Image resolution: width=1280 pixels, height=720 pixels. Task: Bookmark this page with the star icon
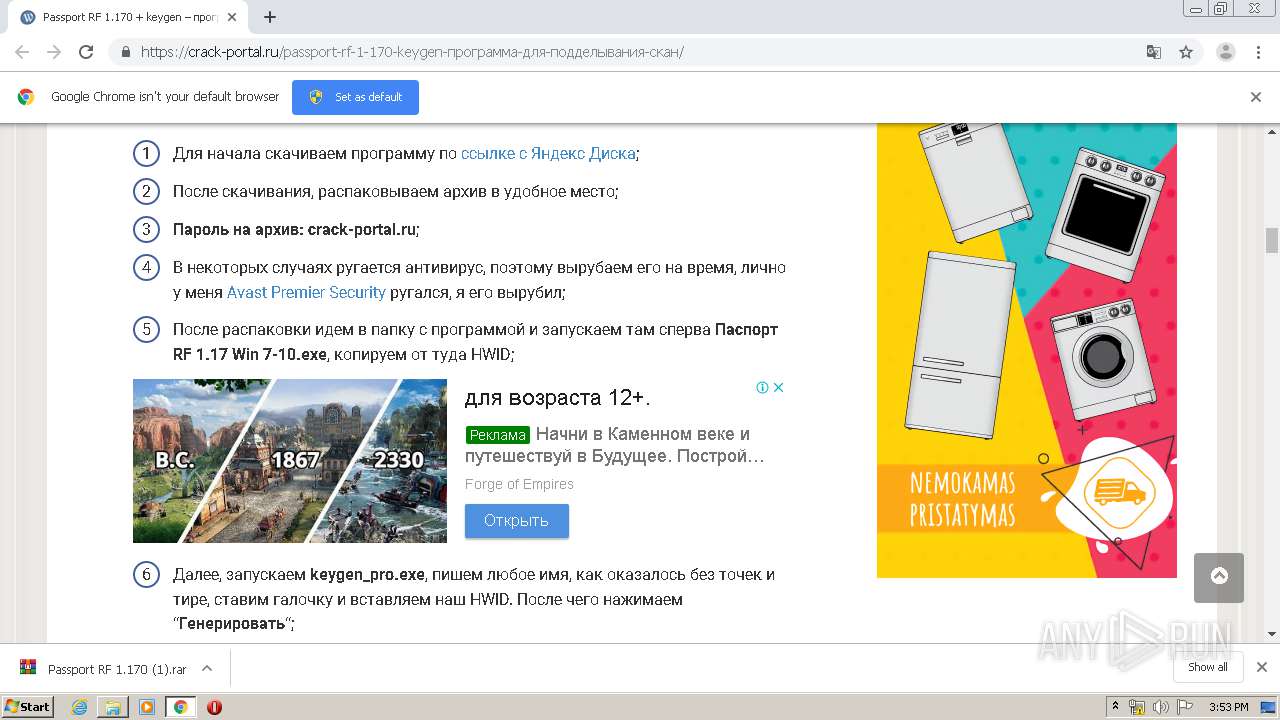(x=1186, y=52)
